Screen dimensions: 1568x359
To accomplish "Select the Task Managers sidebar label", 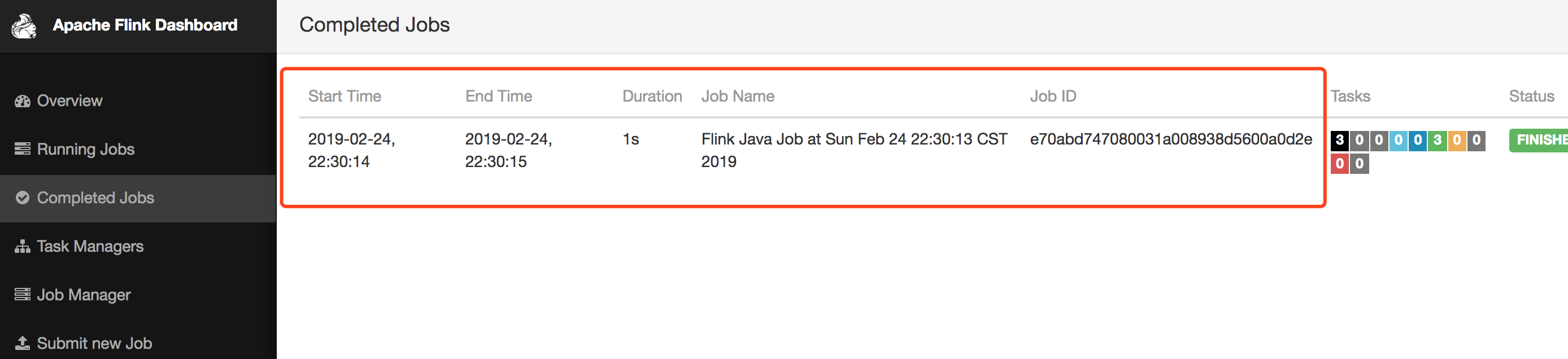I will click(x=90, y=247).
